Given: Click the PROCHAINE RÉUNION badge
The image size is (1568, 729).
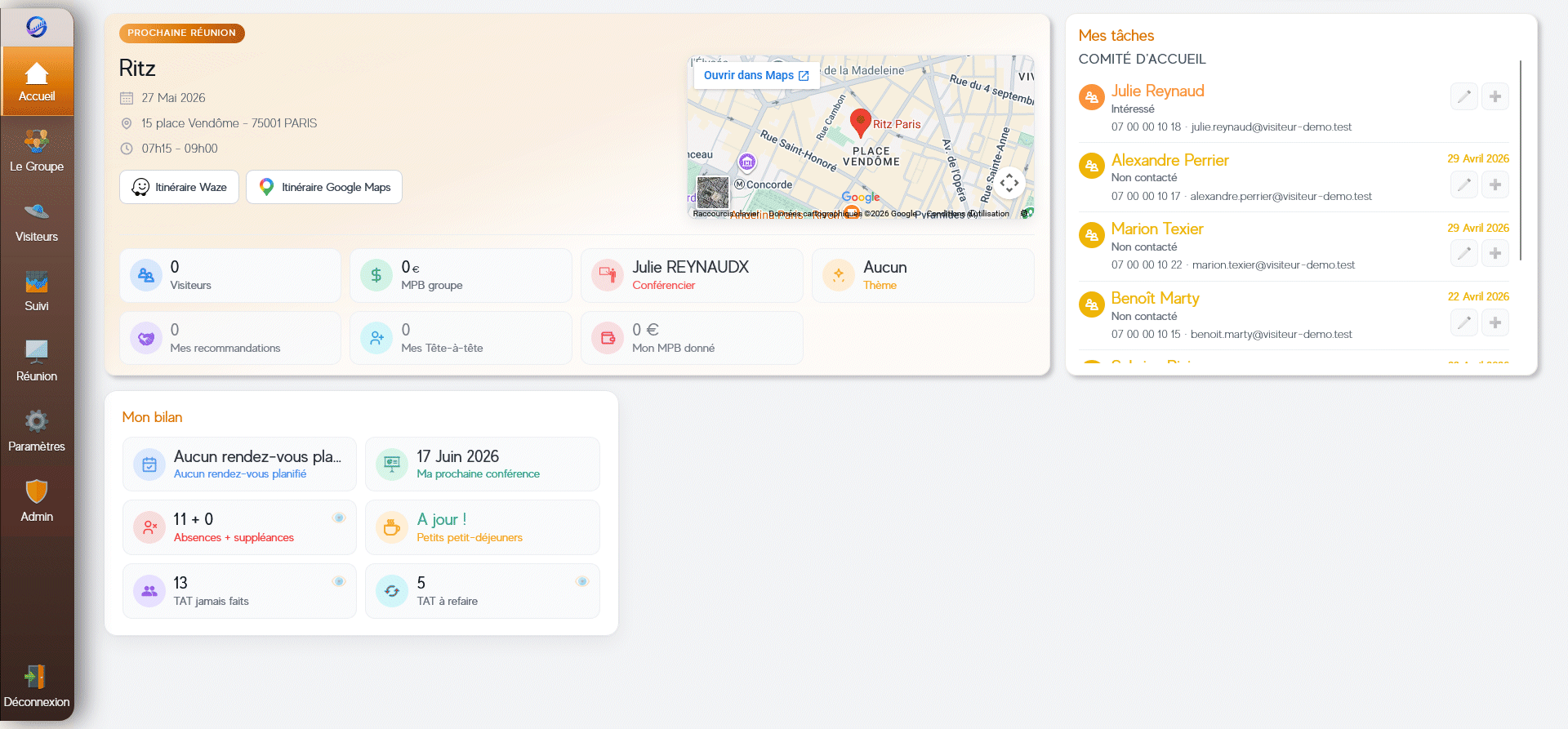Looking at the screenshot, I should coord(182,33).
